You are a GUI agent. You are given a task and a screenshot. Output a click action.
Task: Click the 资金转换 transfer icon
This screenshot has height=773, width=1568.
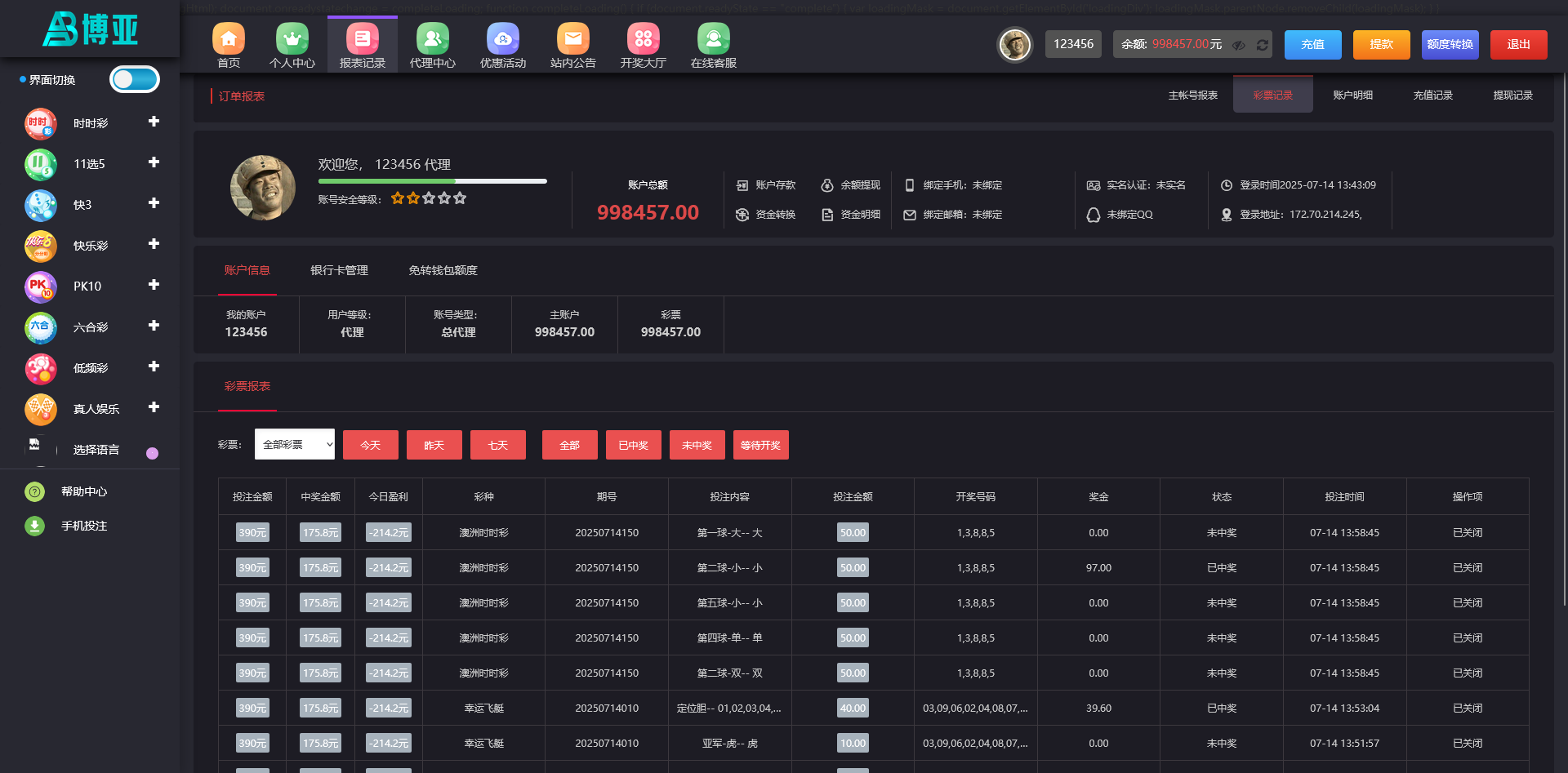pyautogui.click(x=742, y=215)
